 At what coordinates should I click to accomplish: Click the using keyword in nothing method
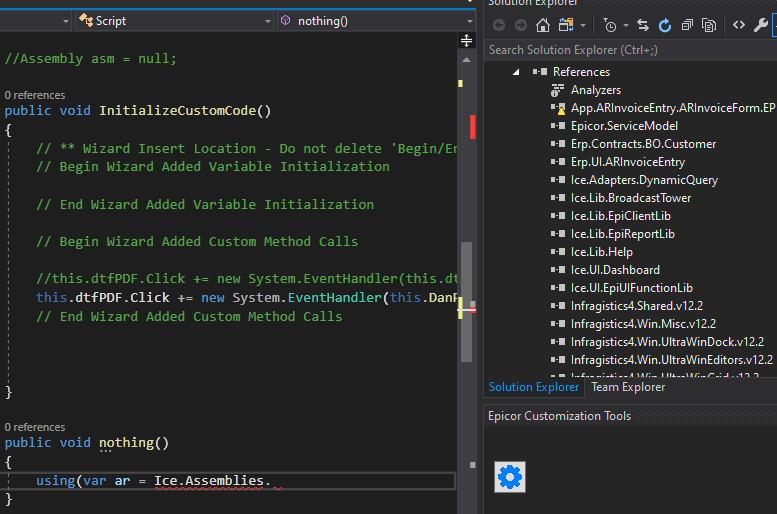[56, 481]
